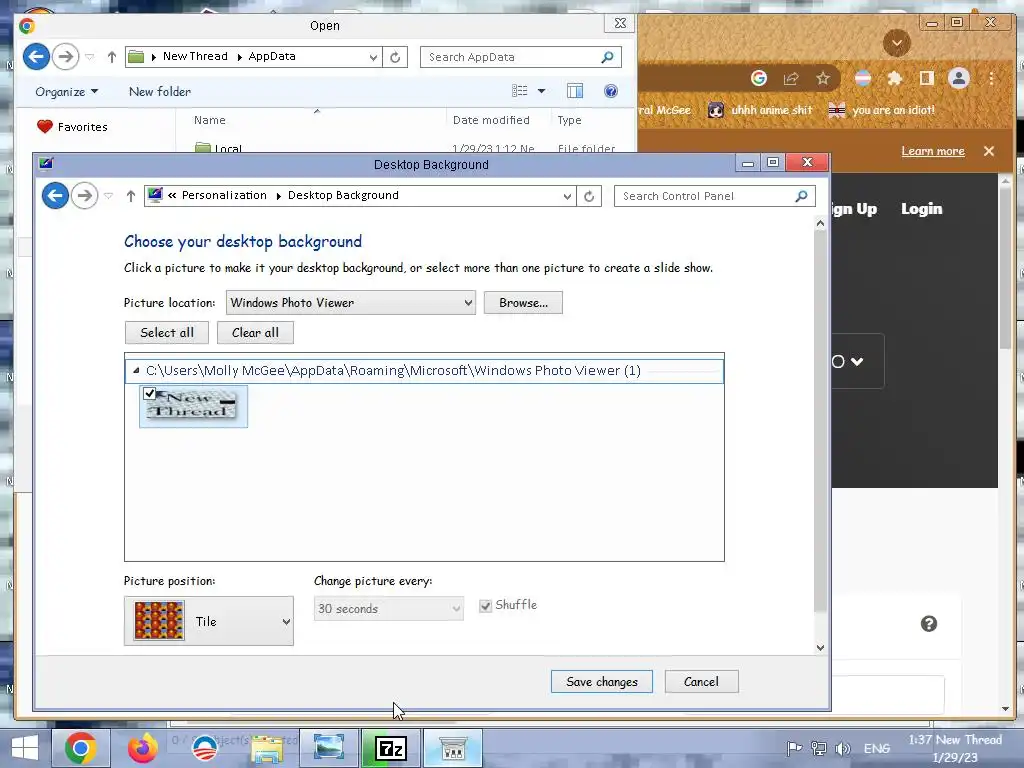The height and width of the screenshot is (768, 1024).
Task: Click Save changes button
Action: point(601,682)
